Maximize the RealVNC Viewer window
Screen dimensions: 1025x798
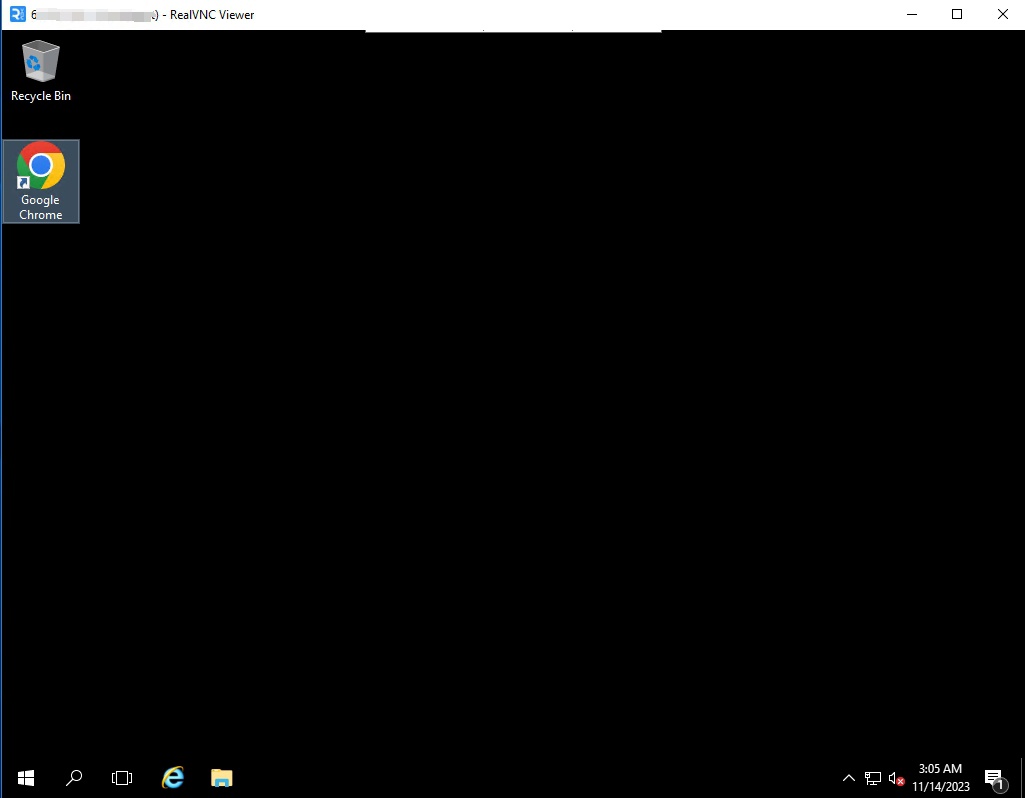pos(956,14)
